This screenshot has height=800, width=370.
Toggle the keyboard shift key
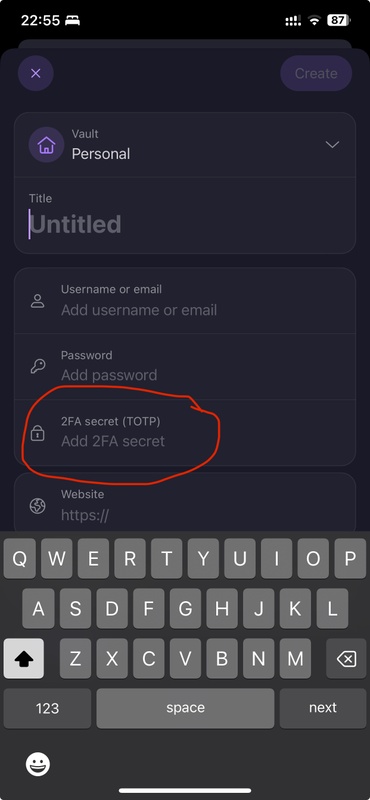click(23, 659)
